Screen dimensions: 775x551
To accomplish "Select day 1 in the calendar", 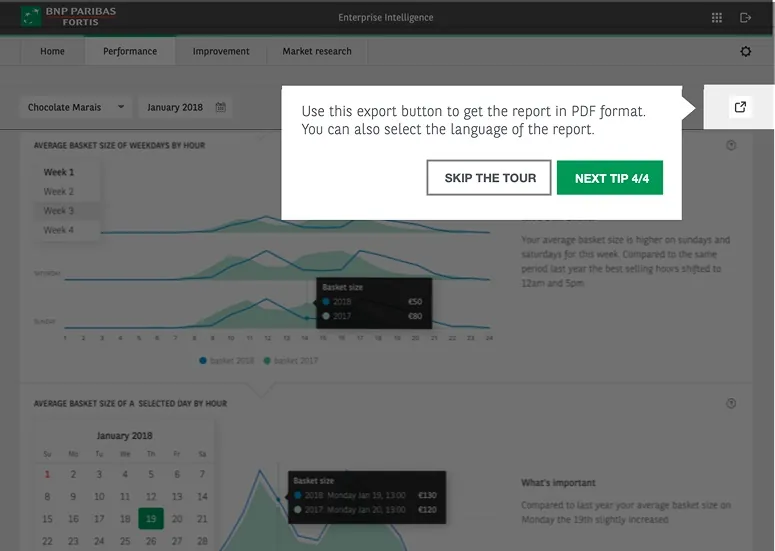I will pos(47,474).
